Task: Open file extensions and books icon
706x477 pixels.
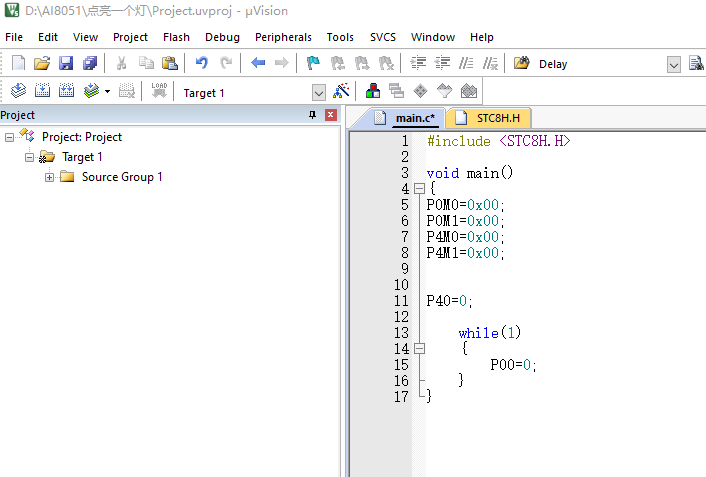Action: tap(373, 91)
